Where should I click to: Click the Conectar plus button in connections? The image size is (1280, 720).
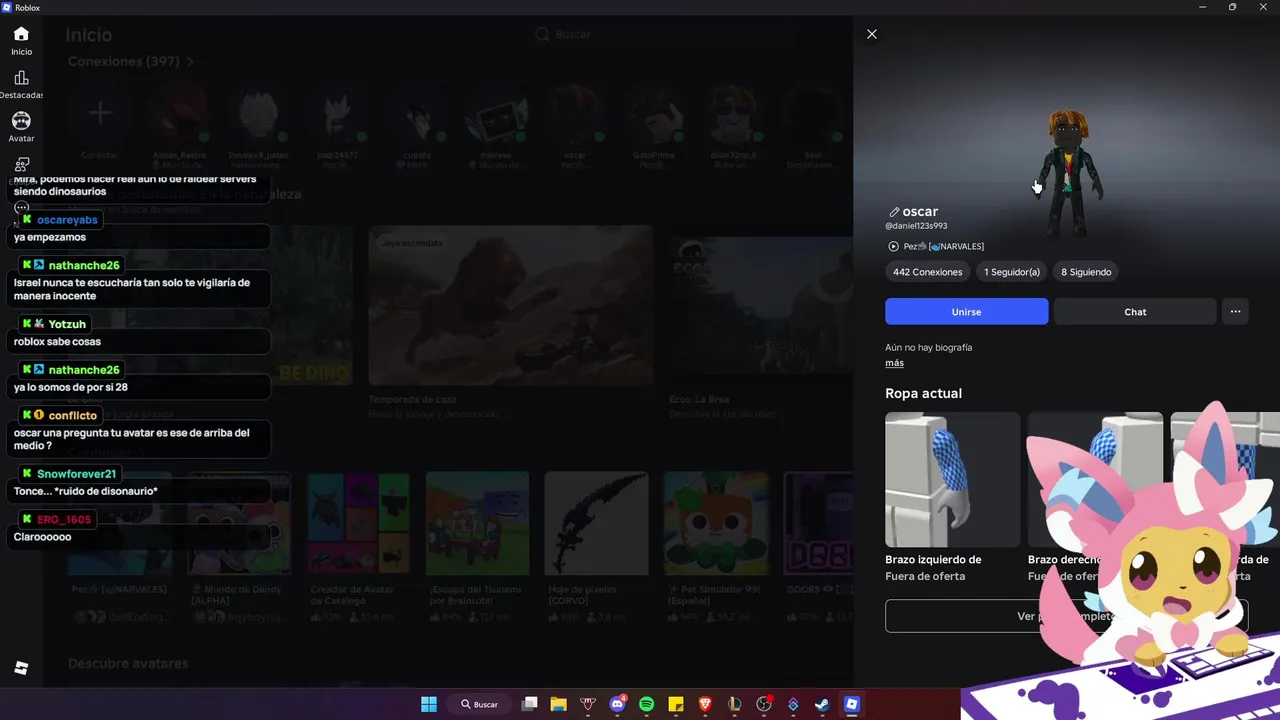[99, 113]
